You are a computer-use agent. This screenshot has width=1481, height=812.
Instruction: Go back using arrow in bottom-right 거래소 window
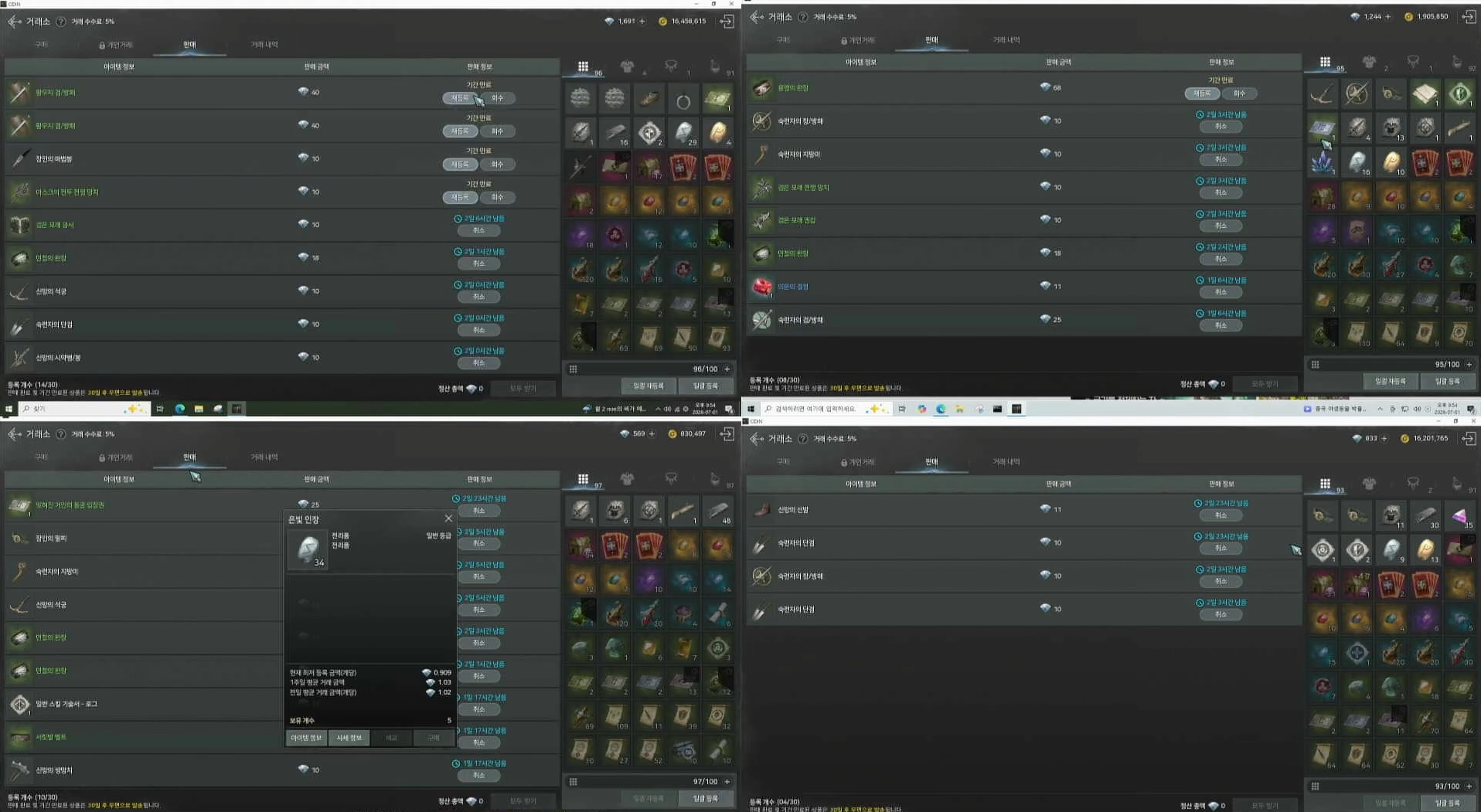pos(756,439)
